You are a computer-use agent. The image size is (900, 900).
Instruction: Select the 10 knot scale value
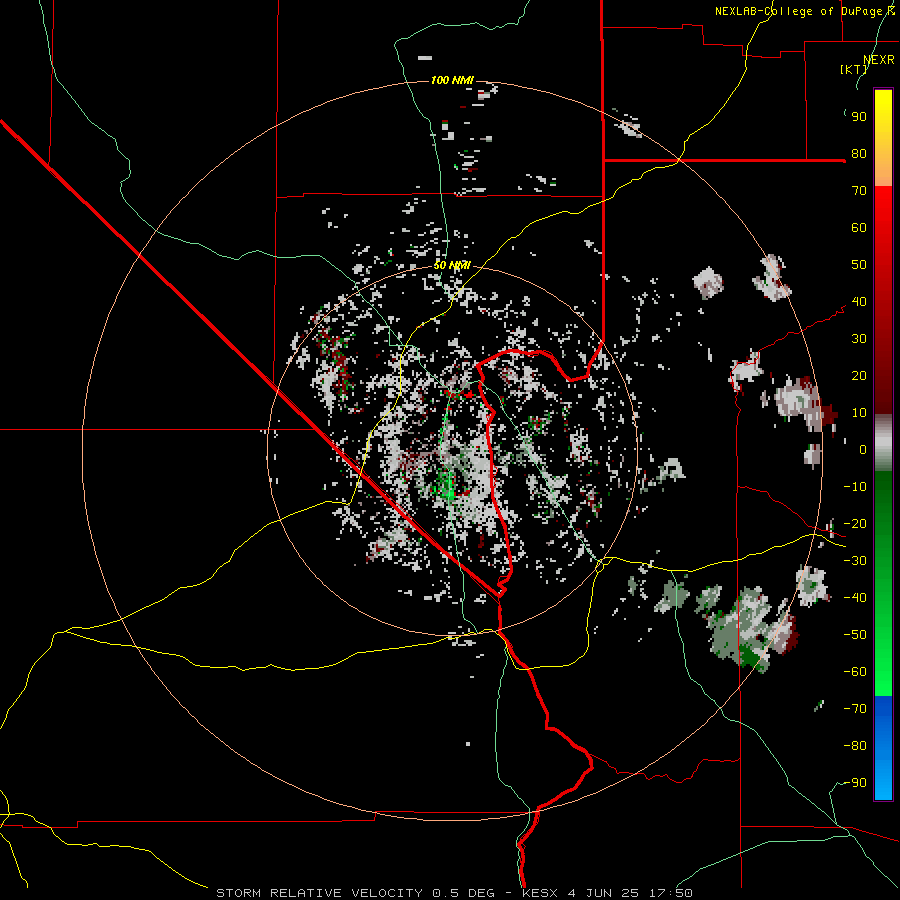point(859,413)
